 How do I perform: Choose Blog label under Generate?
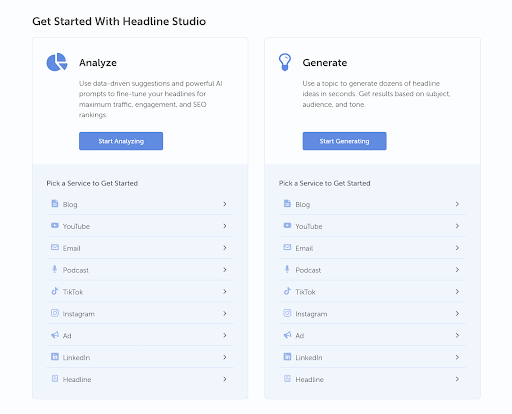[303, 205]
